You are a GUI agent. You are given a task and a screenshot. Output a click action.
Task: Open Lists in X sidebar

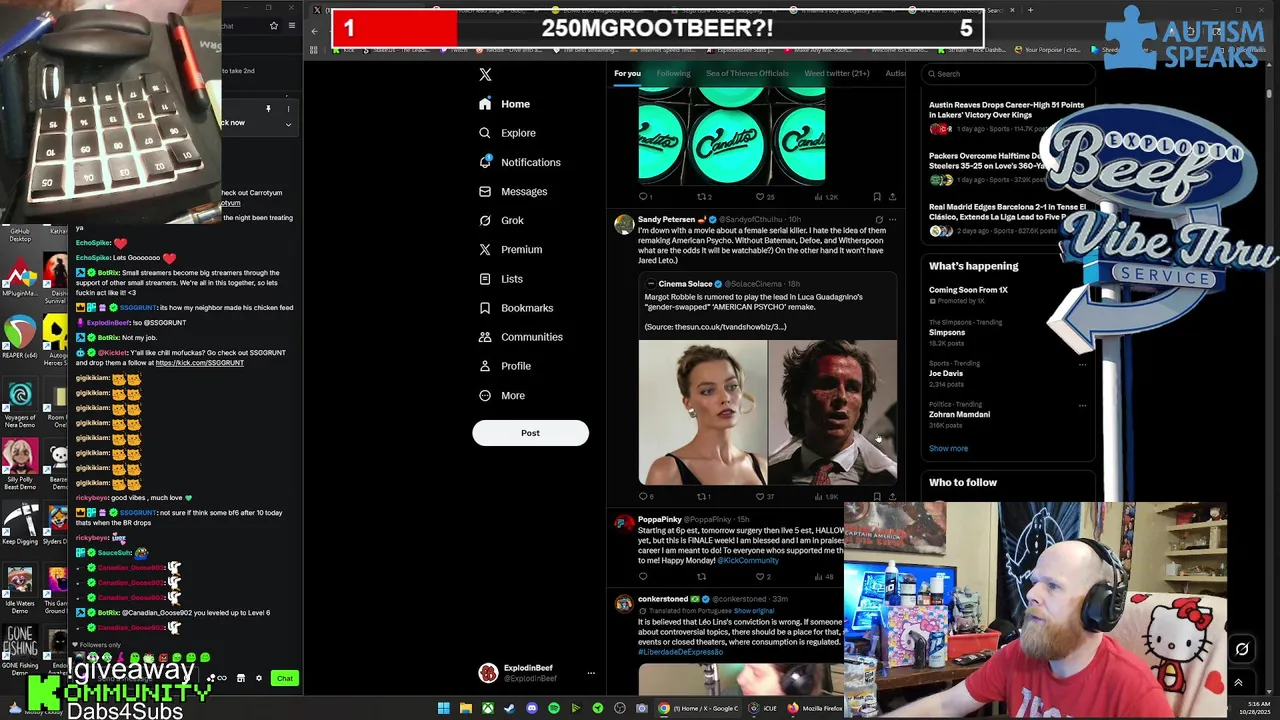coord(500,279)
